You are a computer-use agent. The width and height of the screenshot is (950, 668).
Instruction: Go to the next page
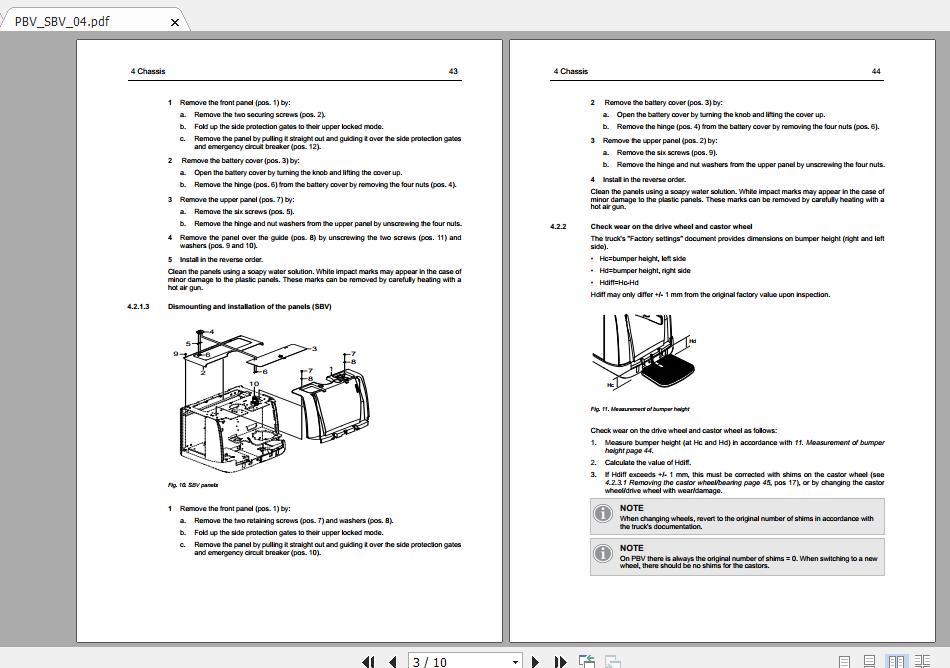click(537, 662)
